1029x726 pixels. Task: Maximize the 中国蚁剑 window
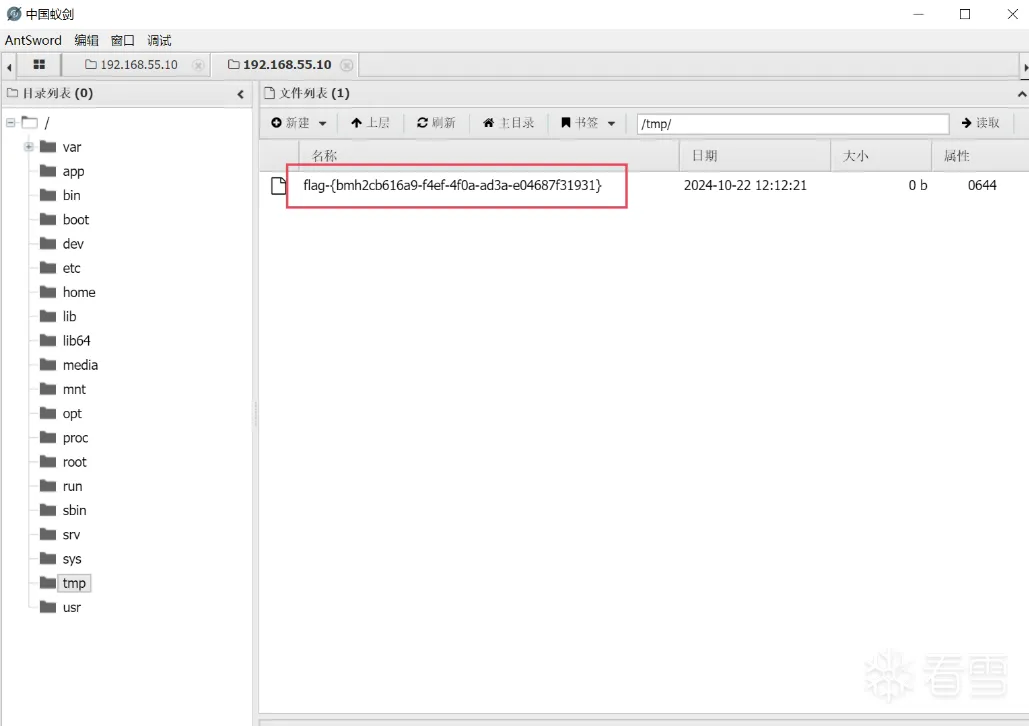pyautogui.click(x=965, y=14)
